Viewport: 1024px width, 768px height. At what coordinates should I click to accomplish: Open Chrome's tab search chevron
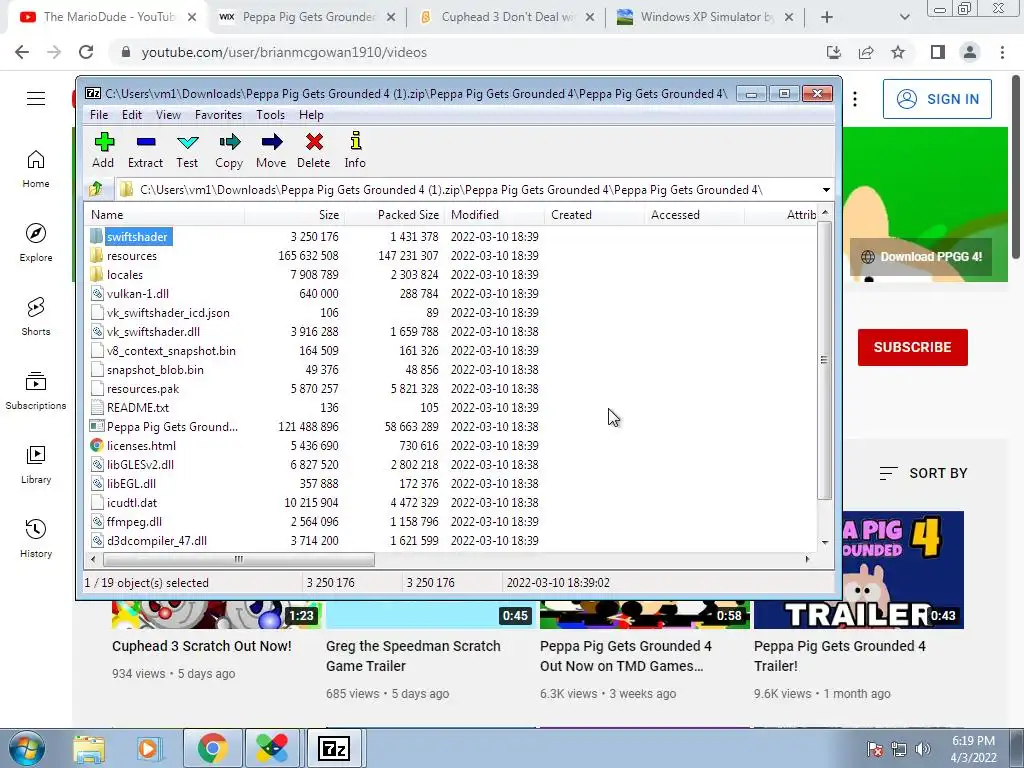tap(904, 18)
